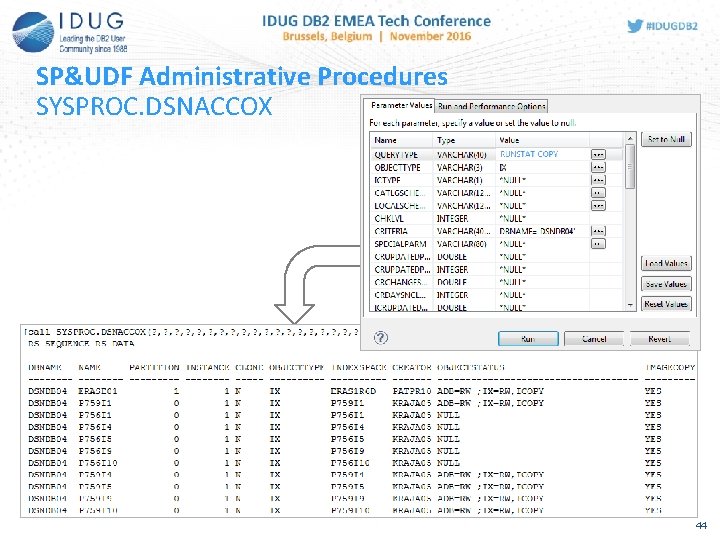Switch to Parameter Values tab
Viewport: 720px width, 540px height.
(x=401, y=106)
